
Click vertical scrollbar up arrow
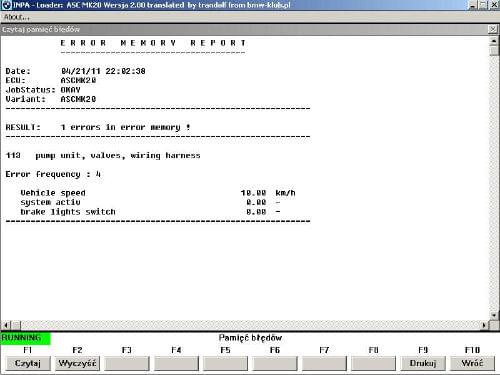pos(494,41)
